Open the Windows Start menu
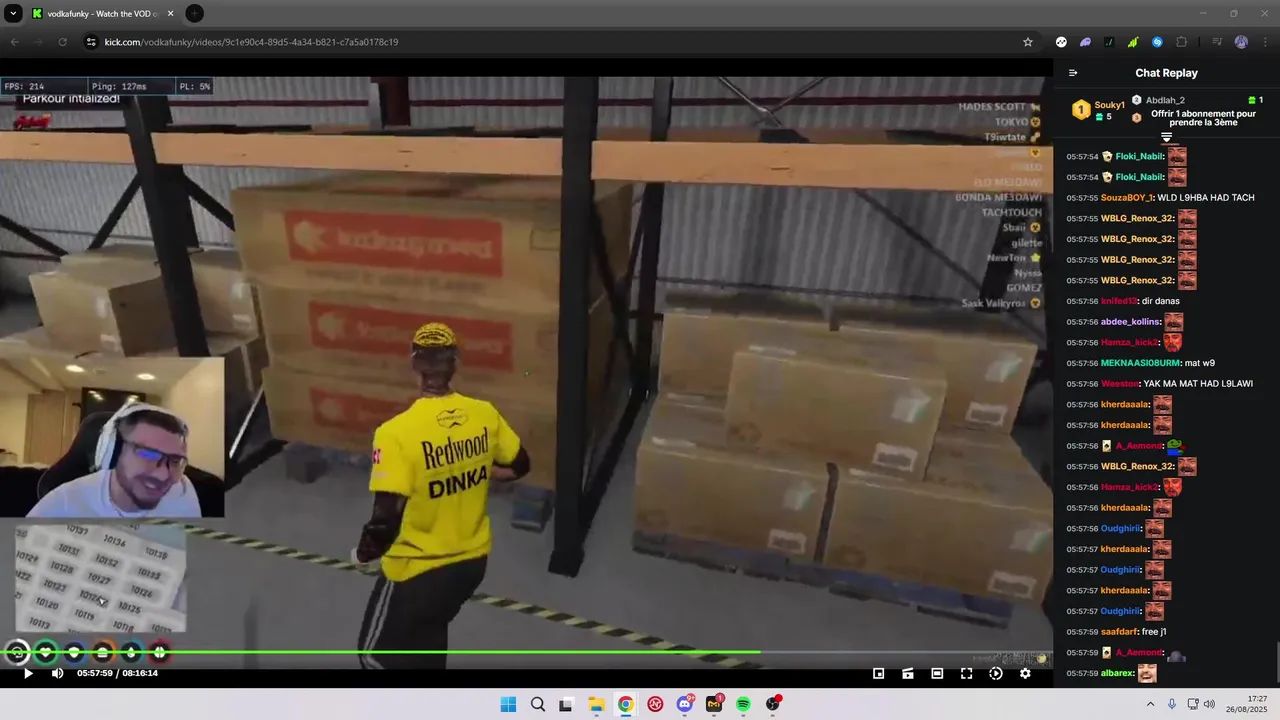 (508, 704)
